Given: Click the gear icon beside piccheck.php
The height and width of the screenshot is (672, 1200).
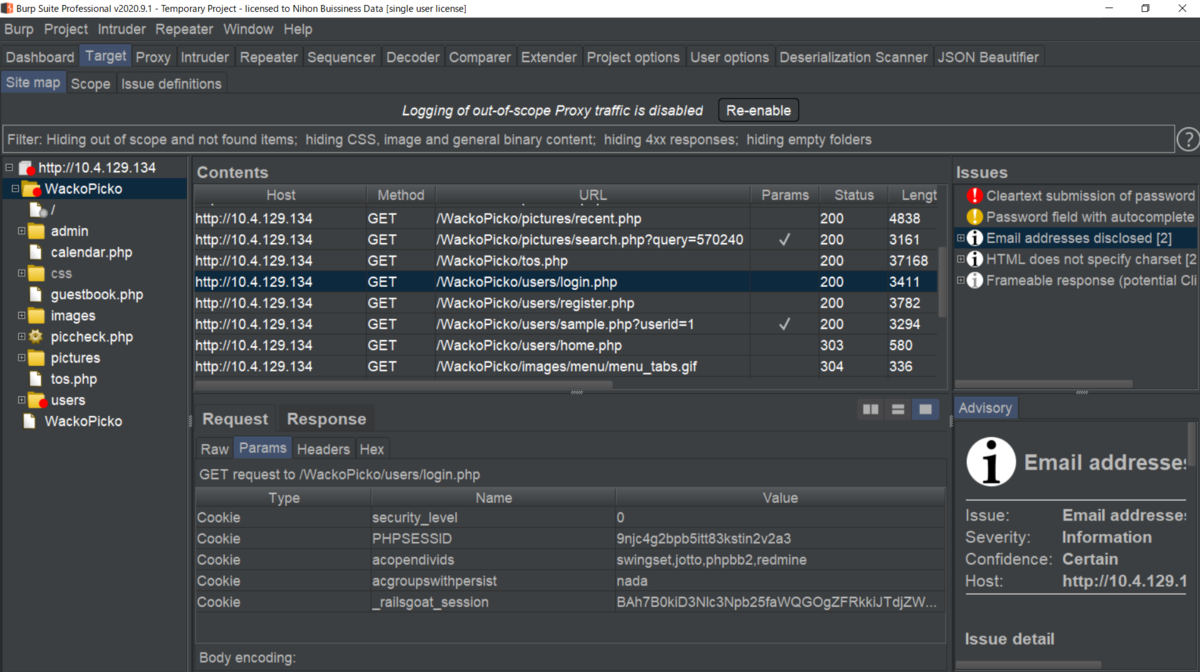Looking at the screenshot, I should click(36, 336).
